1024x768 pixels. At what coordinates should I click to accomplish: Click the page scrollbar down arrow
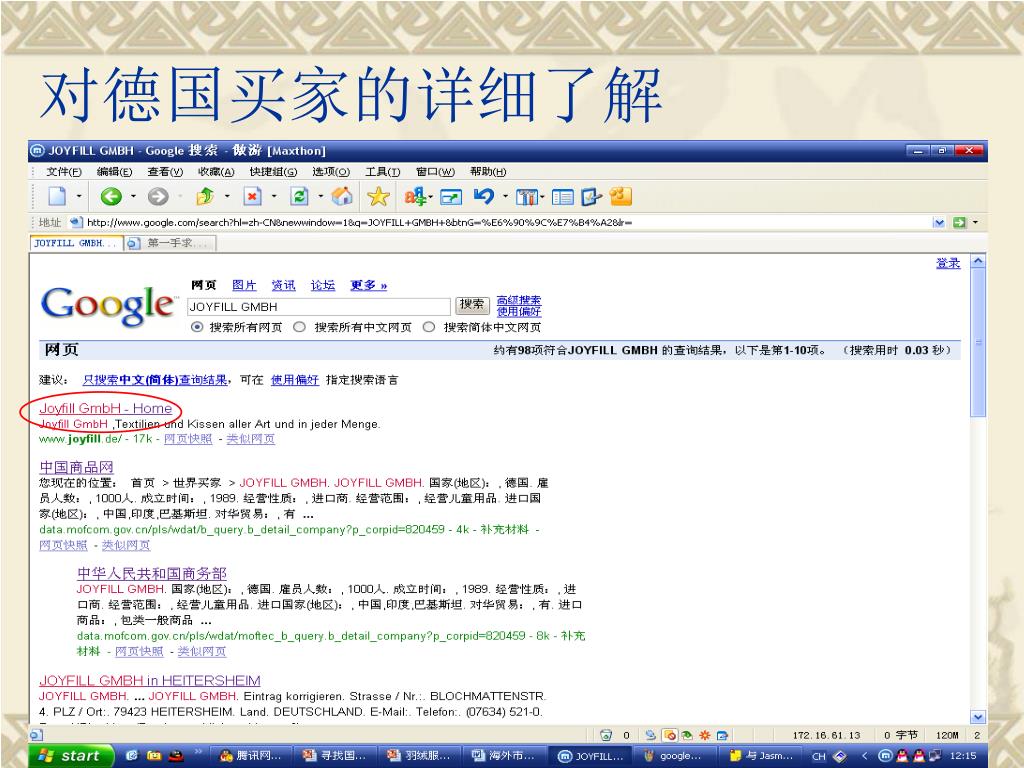pos(978,717)
